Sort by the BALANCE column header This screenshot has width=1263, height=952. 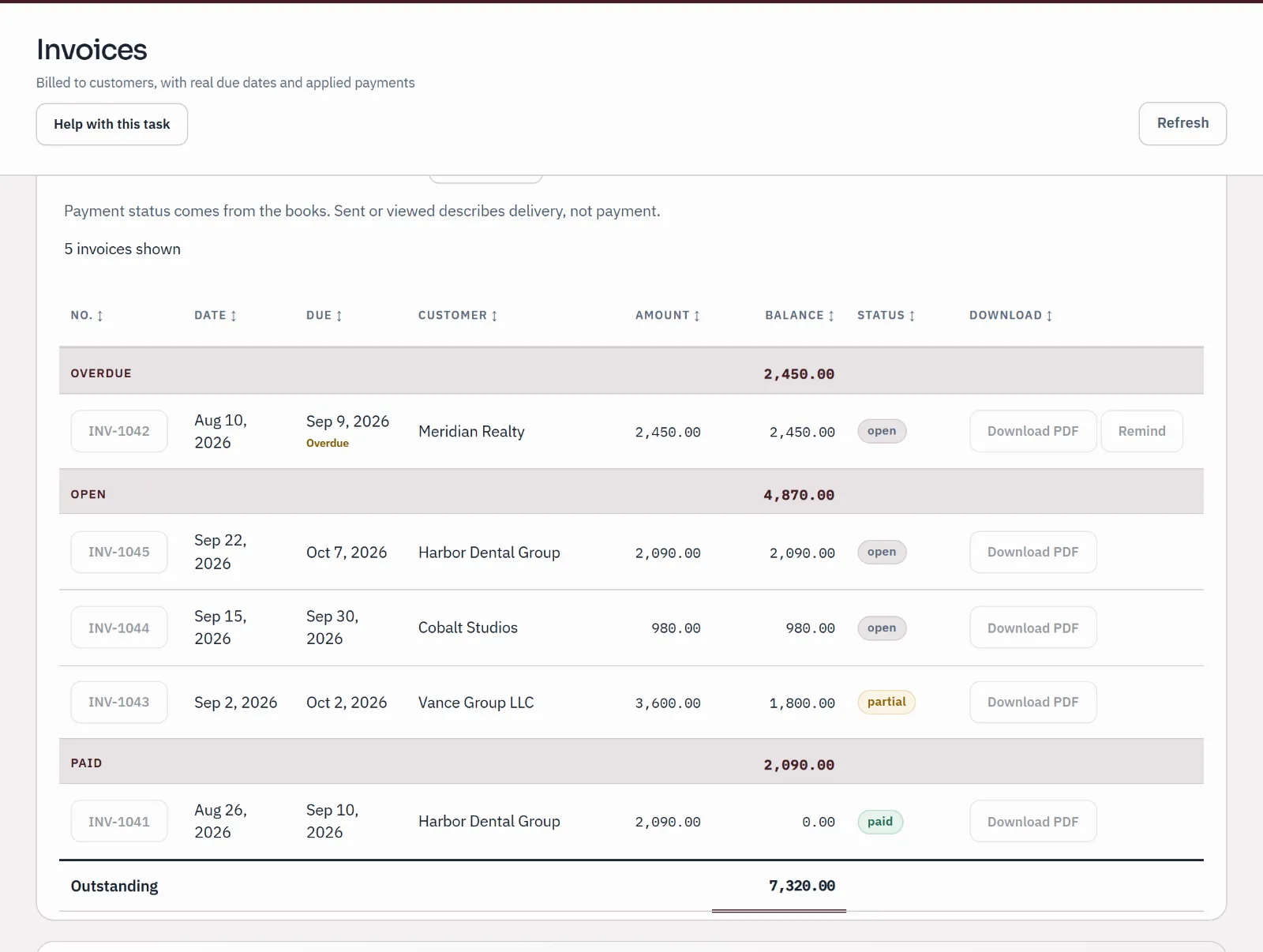tap(800, 315)
